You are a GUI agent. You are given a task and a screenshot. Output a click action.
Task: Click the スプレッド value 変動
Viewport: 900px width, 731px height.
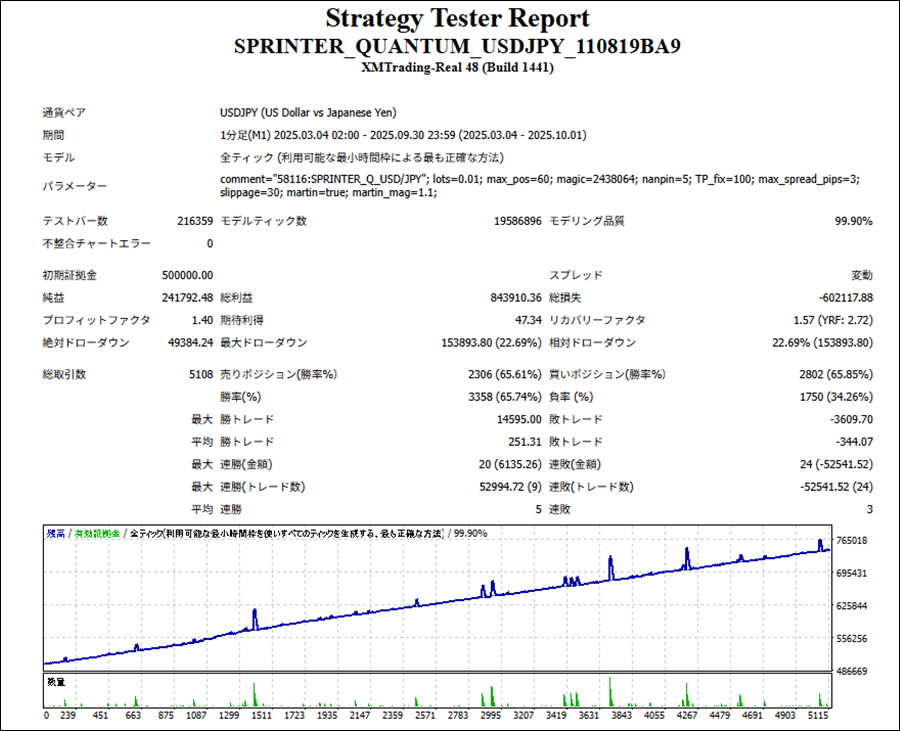[861, 275]
